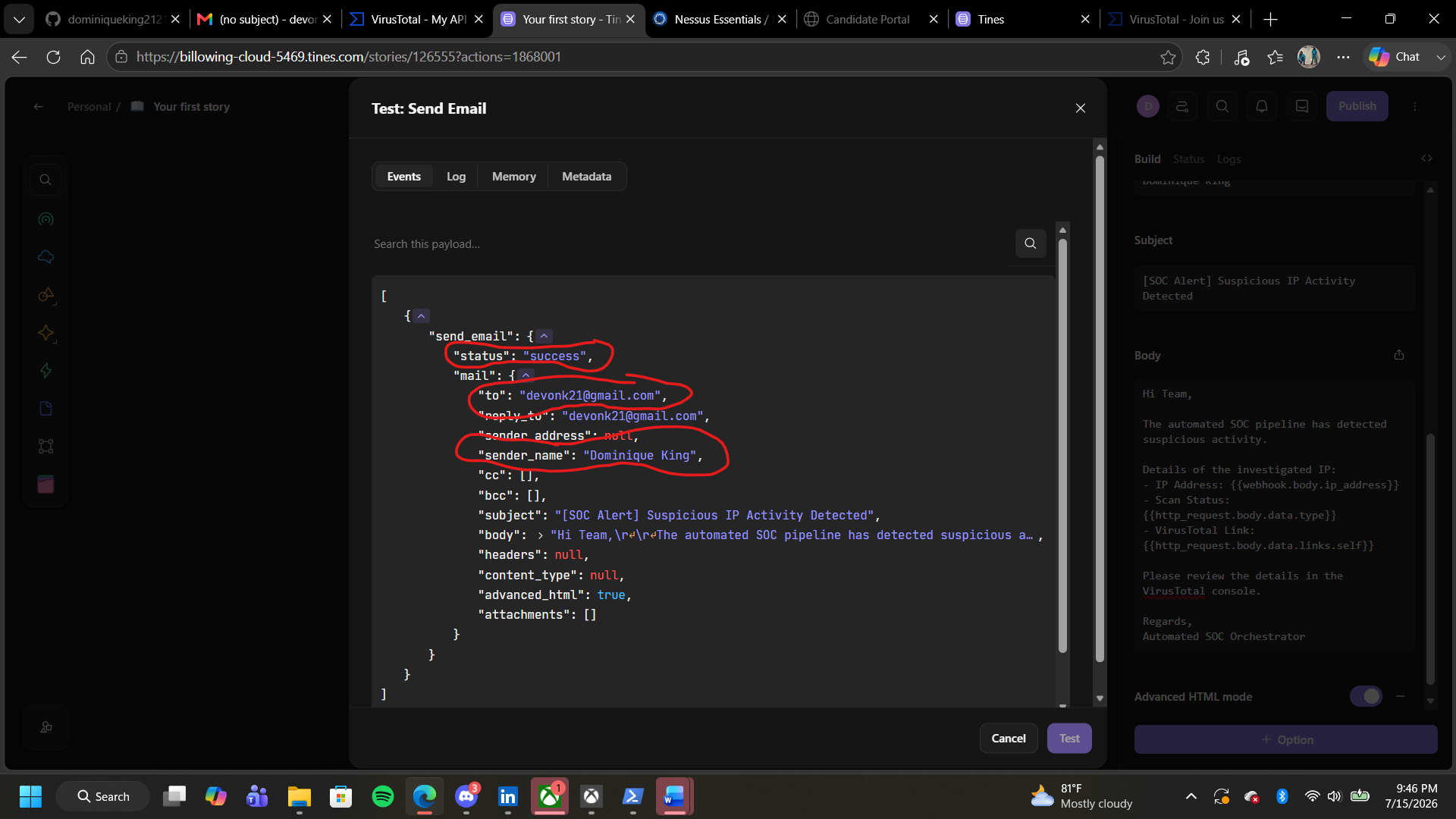Click the Cancel button
Screen dimensions: 1456x819
1009,738
